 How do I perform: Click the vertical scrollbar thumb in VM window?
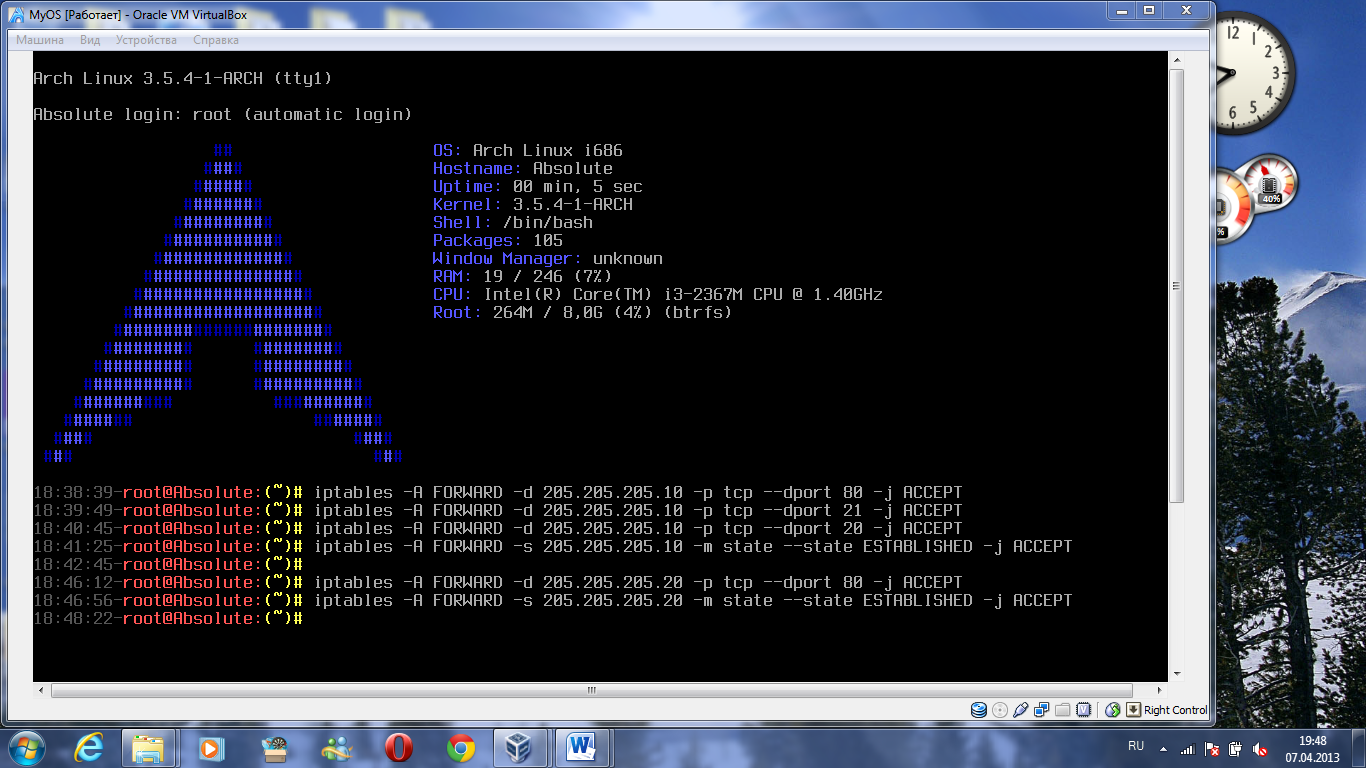click(1176, 286)
